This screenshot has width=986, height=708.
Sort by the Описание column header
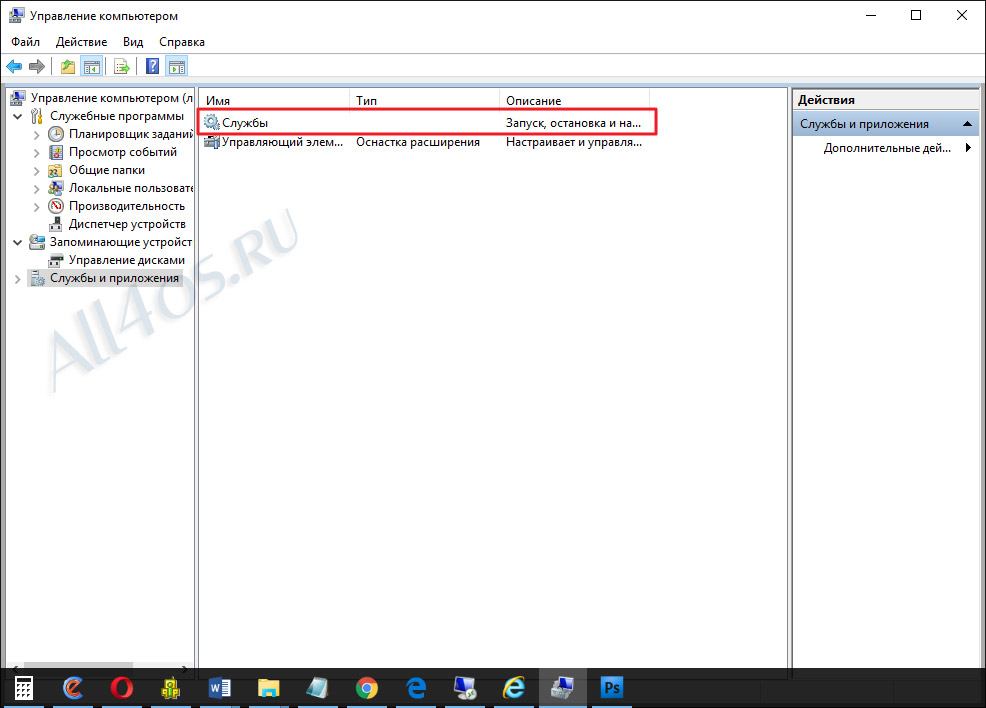[x=574, y=101]
